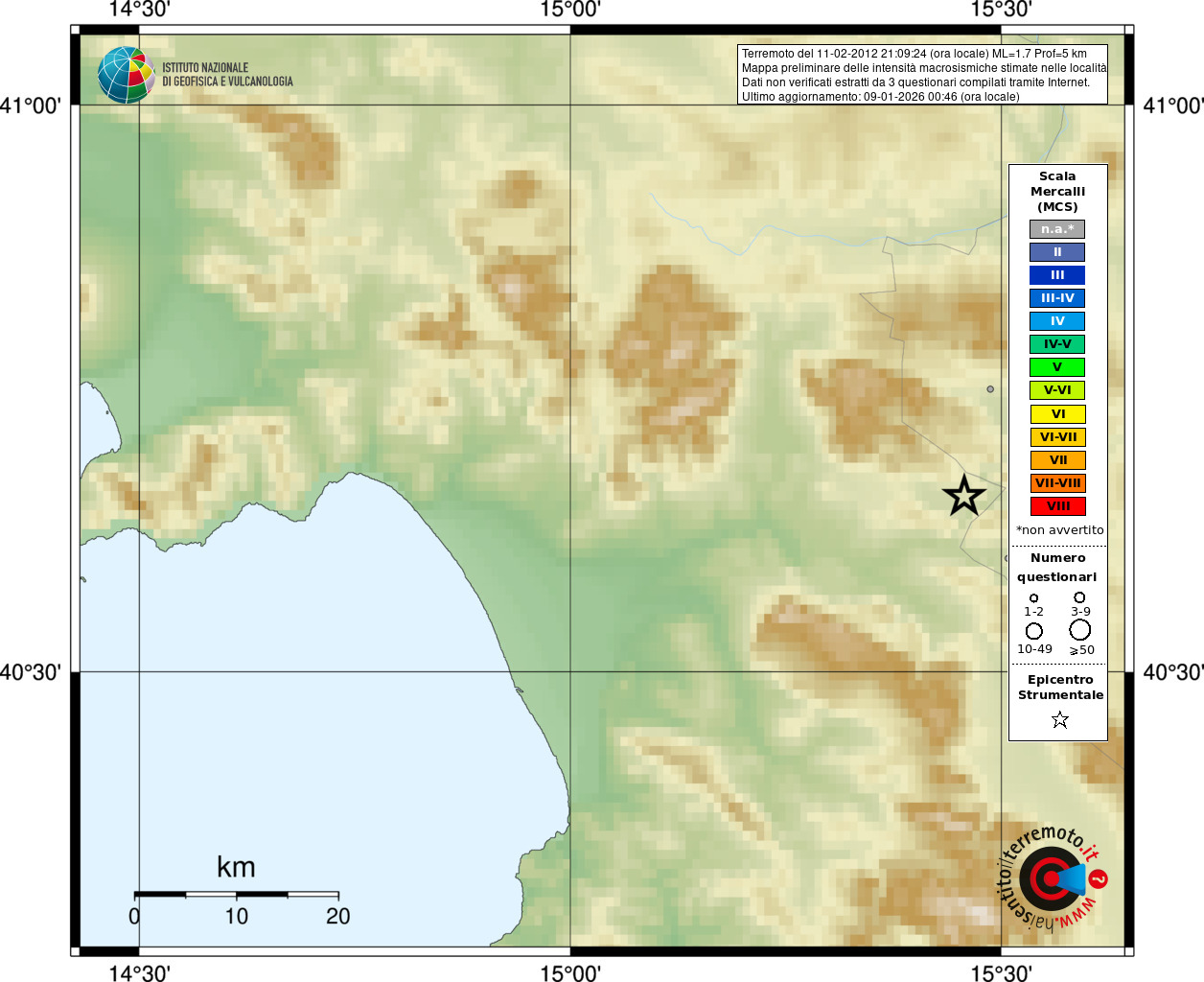Image resolution: width=1204 pixels, height=982 pixels.
Task: Click the left 40°30' latitude label
Action: tap(31, 672)
